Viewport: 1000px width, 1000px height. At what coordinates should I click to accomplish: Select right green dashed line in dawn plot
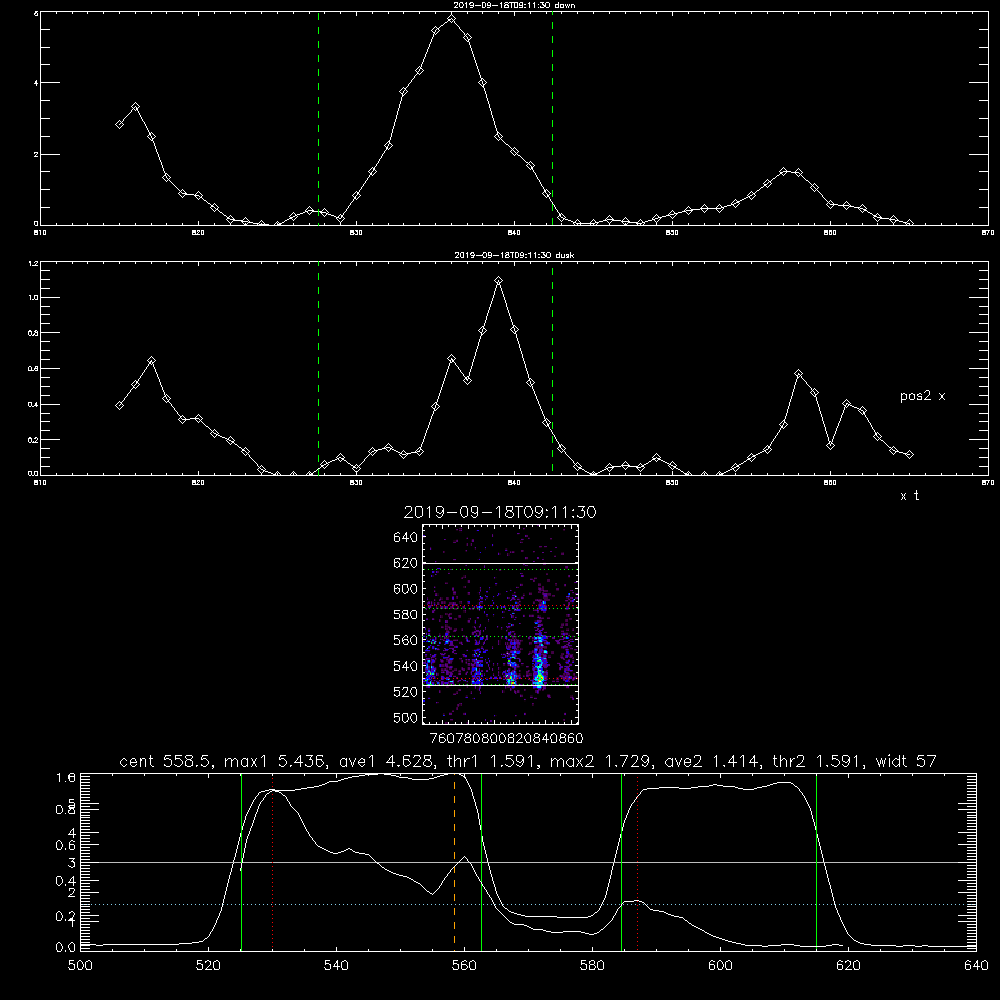coord(552,119)
